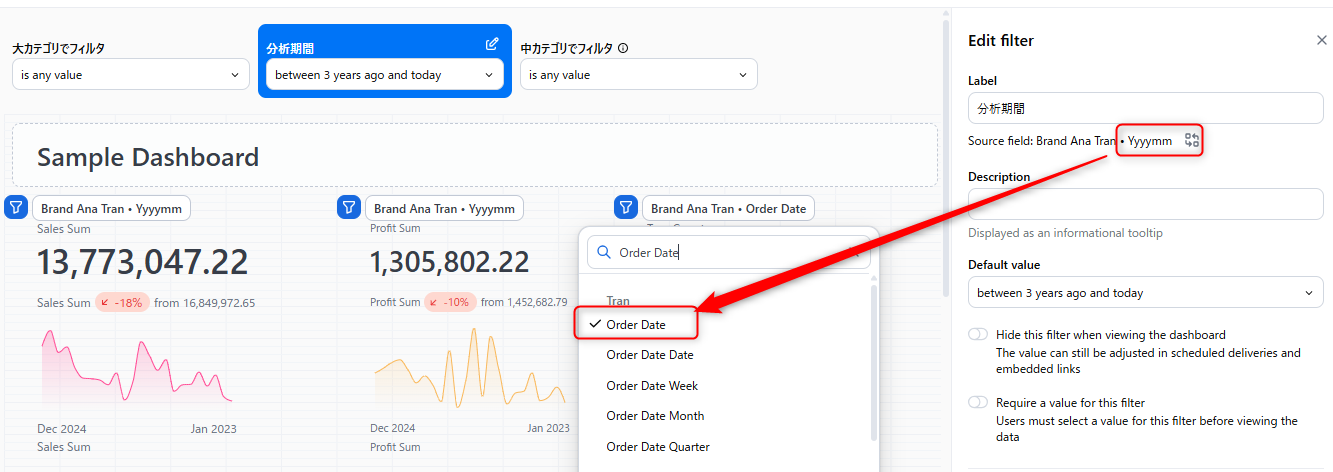Viewport: 1333px width, 472px height.
Task: Click Brand Ana Tran Yyyymm field button on Sales tile
Action: [x=111, y=209]
